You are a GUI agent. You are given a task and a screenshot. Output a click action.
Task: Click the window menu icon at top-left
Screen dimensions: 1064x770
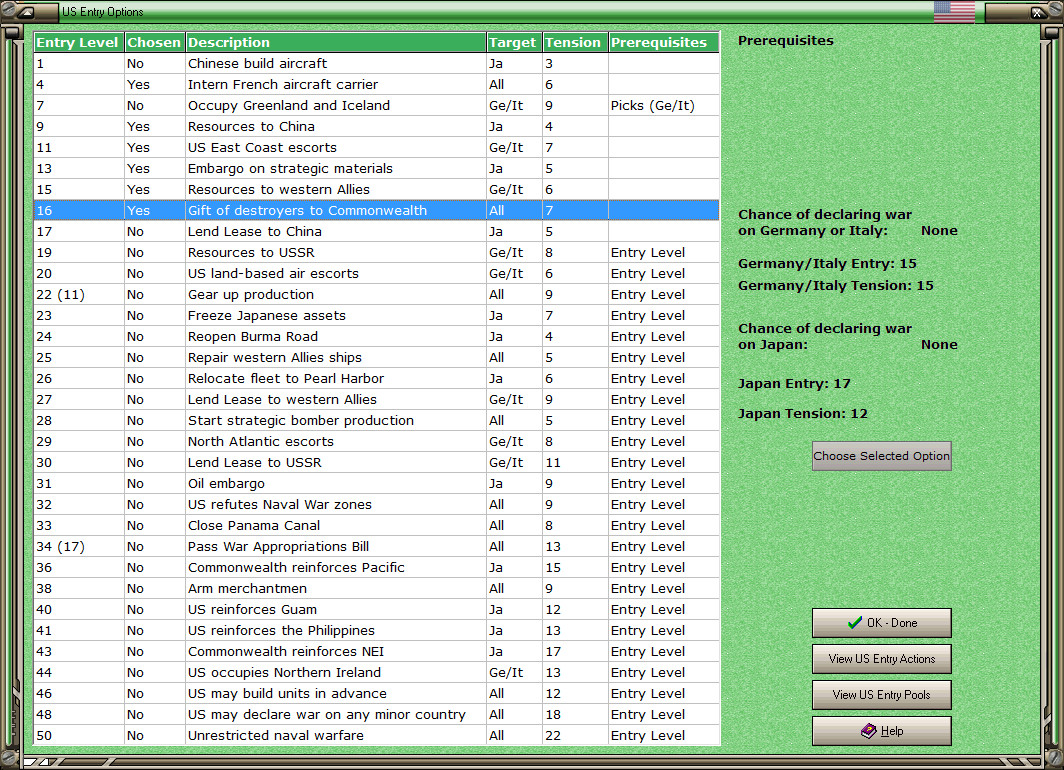pos(26,12)
